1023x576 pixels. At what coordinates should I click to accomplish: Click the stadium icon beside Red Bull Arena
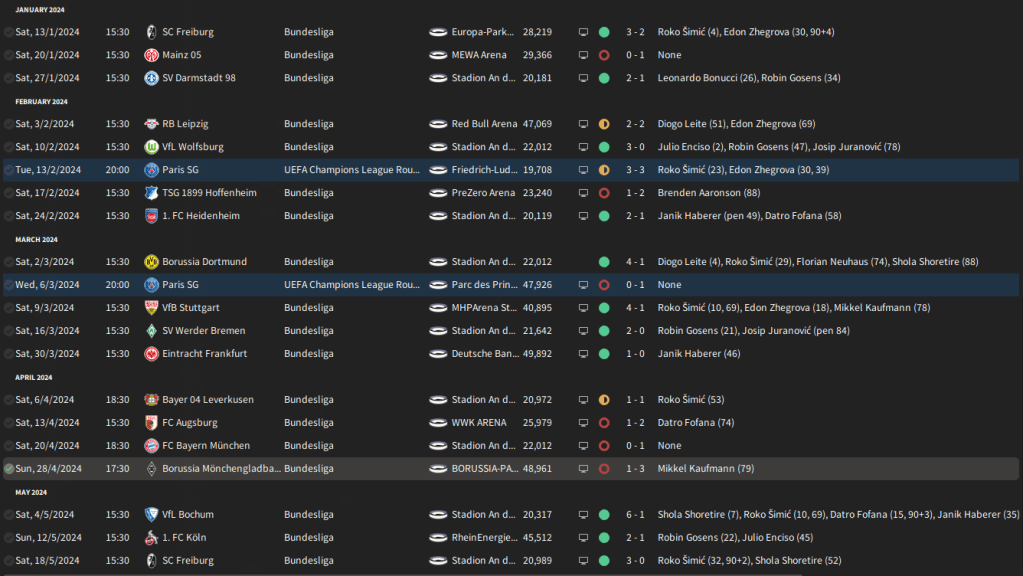(x=437, y=124)
